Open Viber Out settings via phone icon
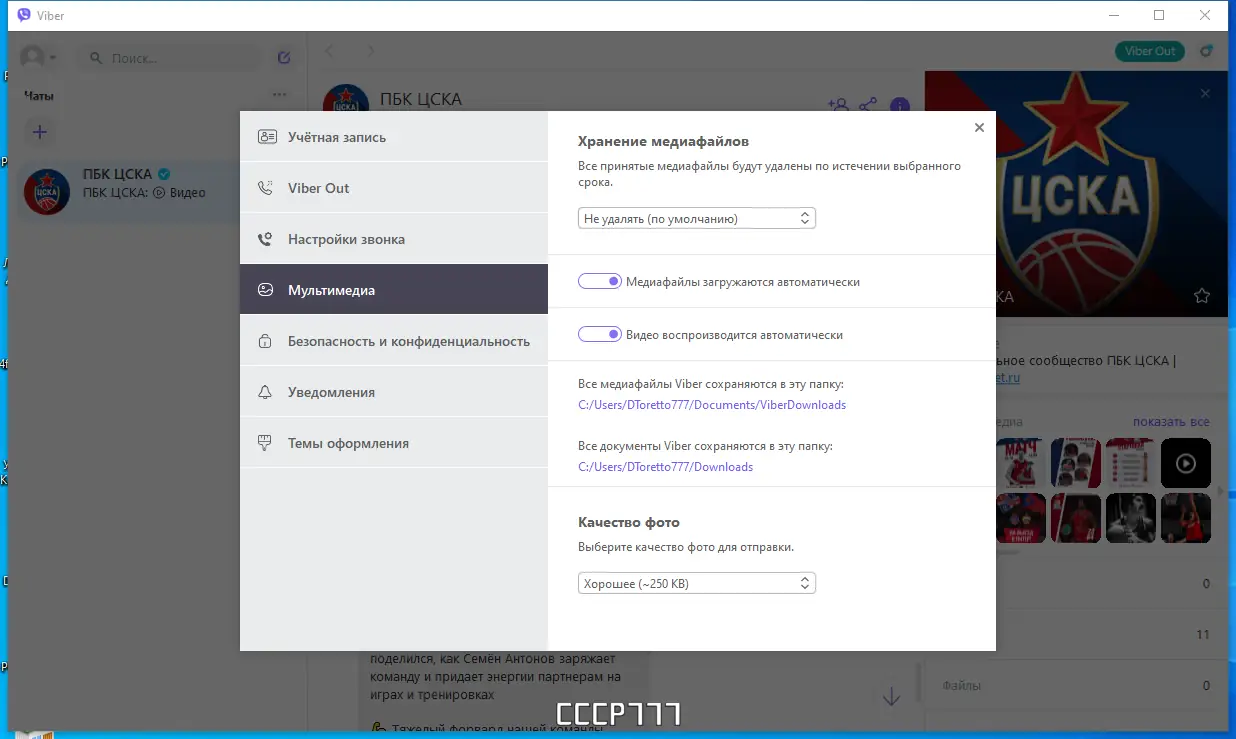The image size is (1236, 739). pyautogui.click(x=310, y=187)
